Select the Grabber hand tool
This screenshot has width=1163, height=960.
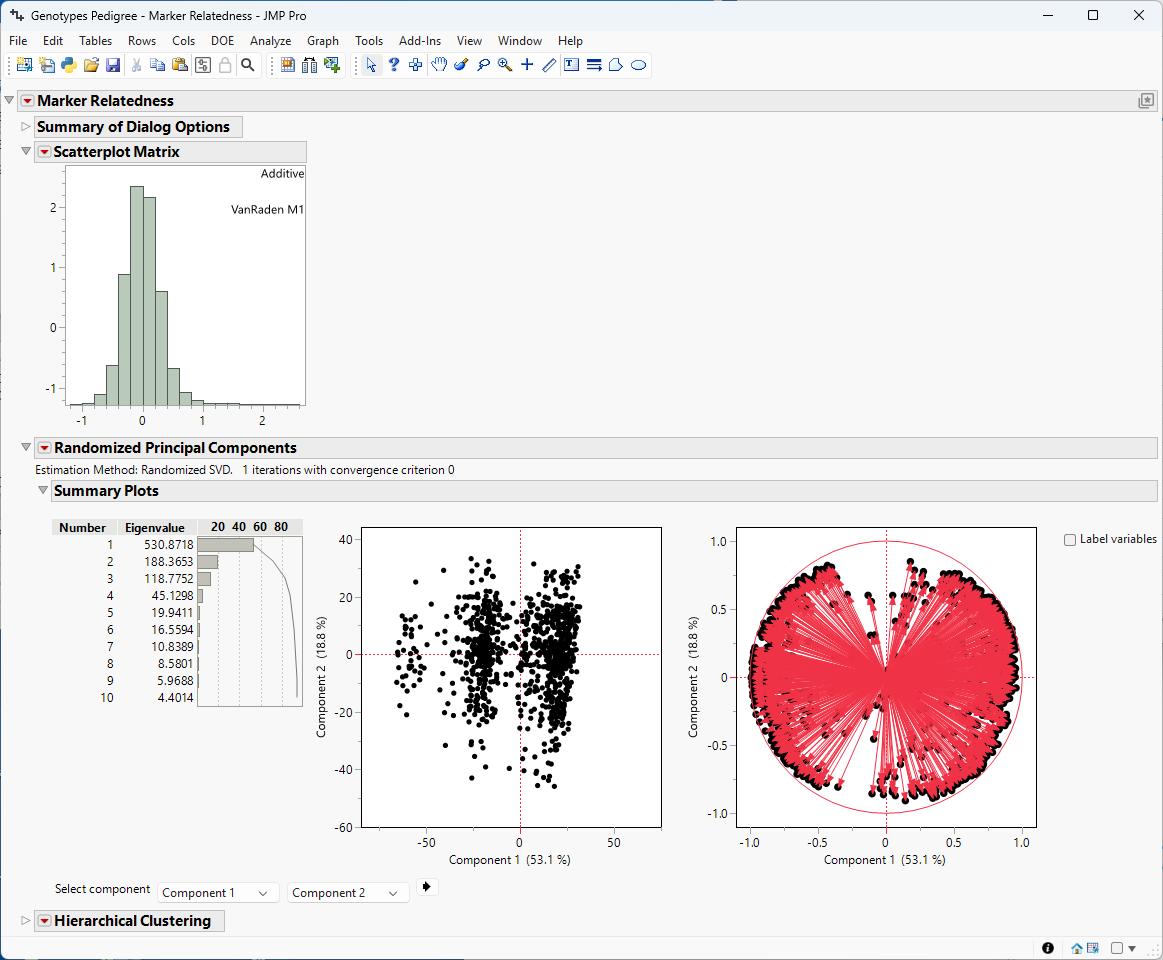click(439, 65)
